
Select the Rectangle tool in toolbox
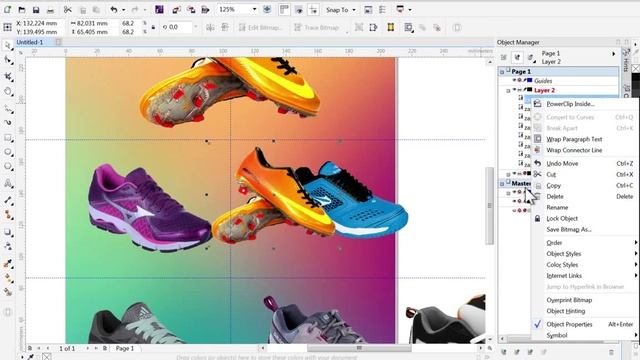click(8, 138)
